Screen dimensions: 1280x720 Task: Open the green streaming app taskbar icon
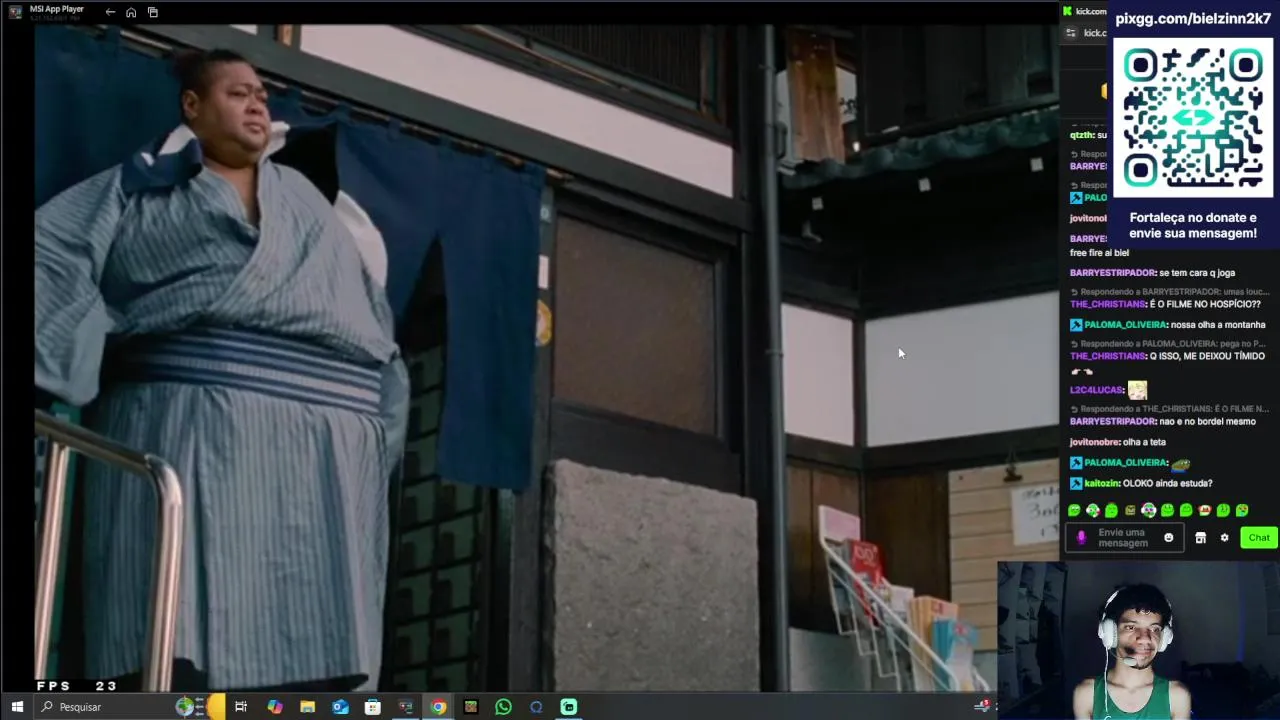[x=568, y=707]
